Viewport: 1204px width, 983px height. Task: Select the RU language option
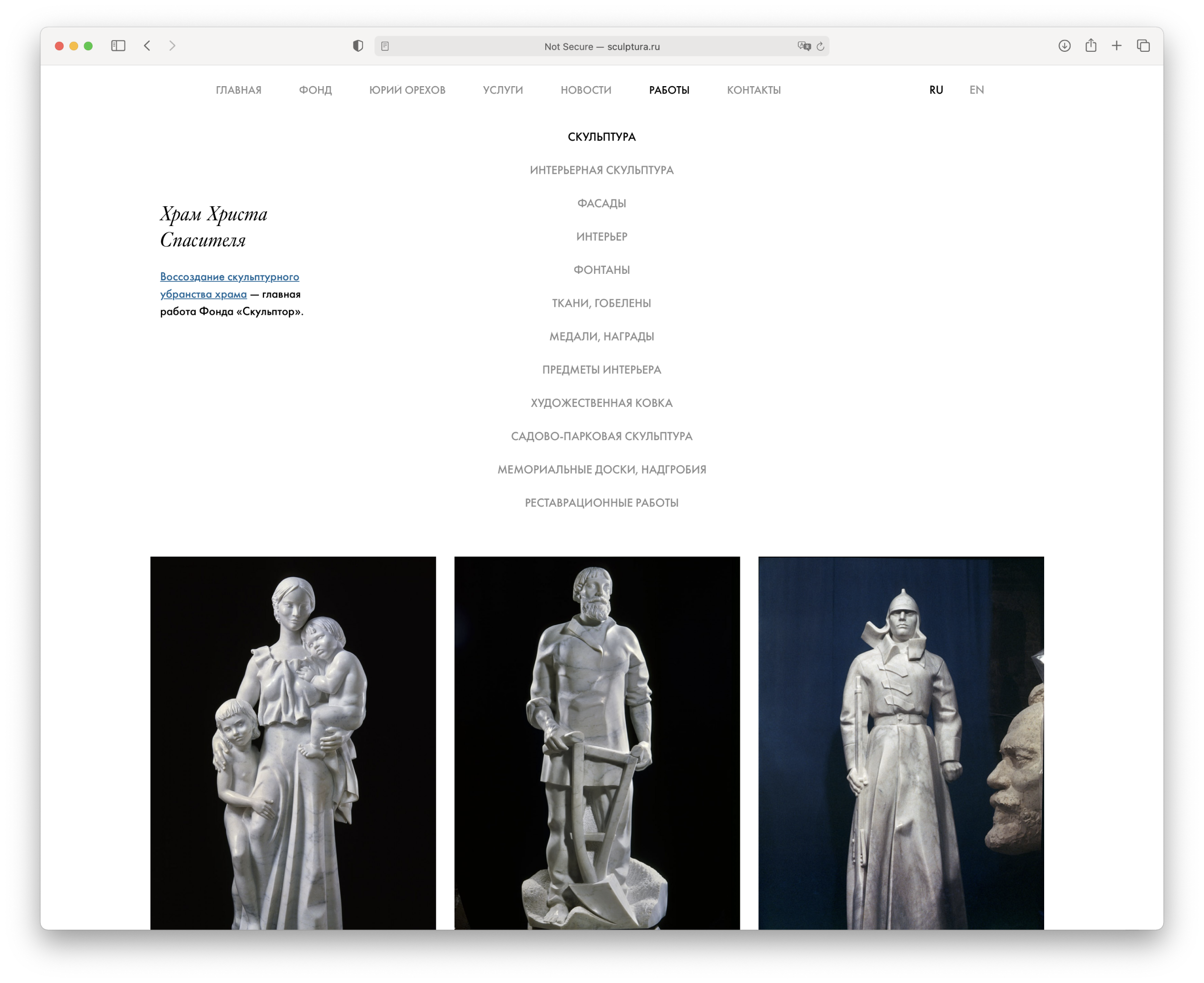click(936, 90)
